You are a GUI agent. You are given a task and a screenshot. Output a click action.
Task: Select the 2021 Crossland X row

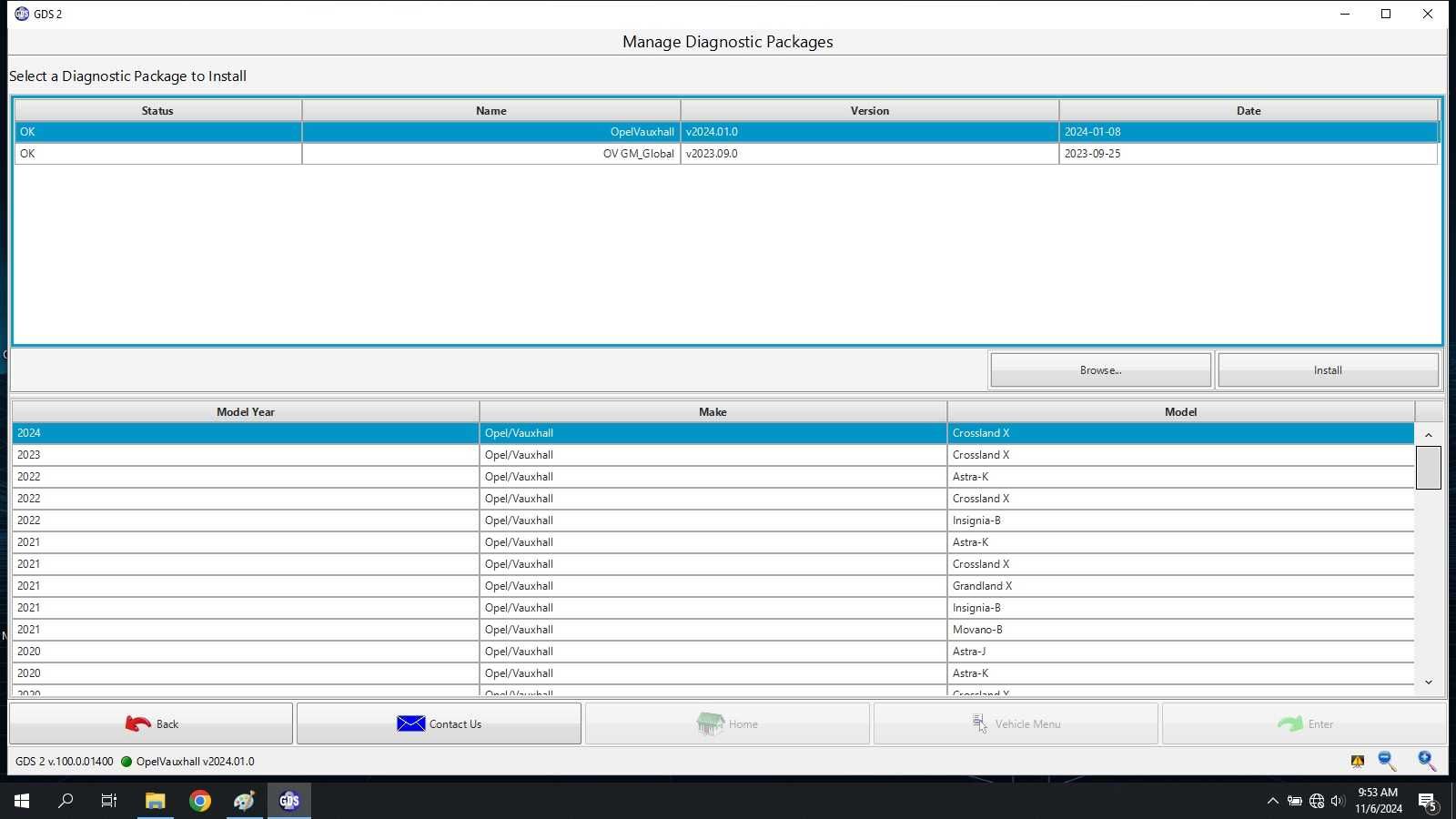click(x=713, y=564)
